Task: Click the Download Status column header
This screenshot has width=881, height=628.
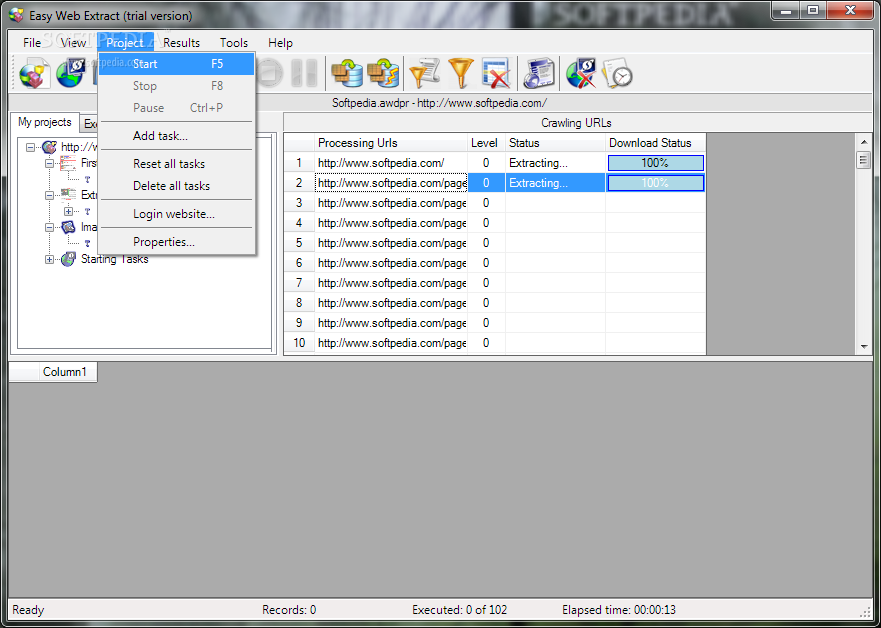Action: pos(656,143)
